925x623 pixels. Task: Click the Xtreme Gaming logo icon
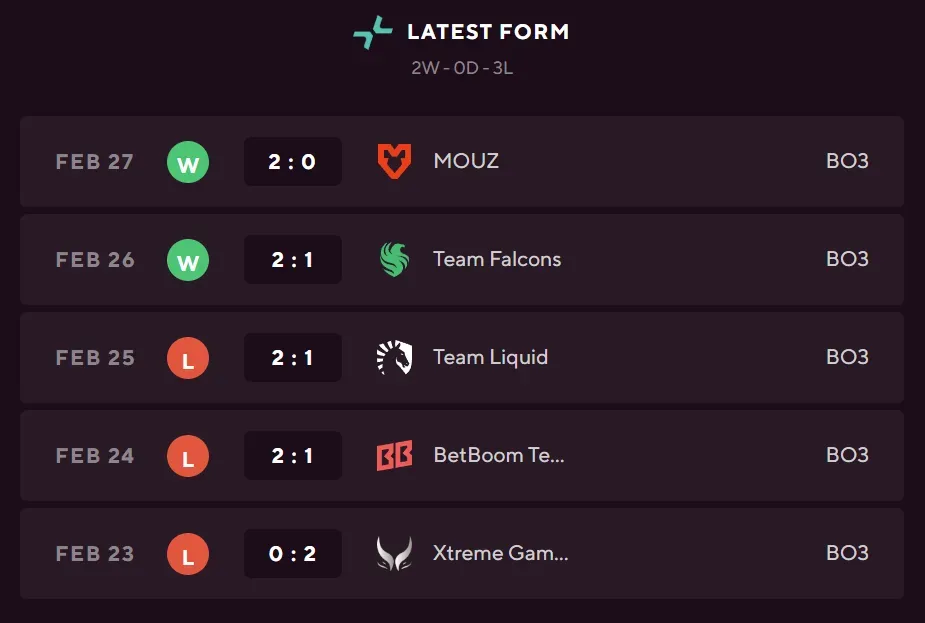(394, 553)
